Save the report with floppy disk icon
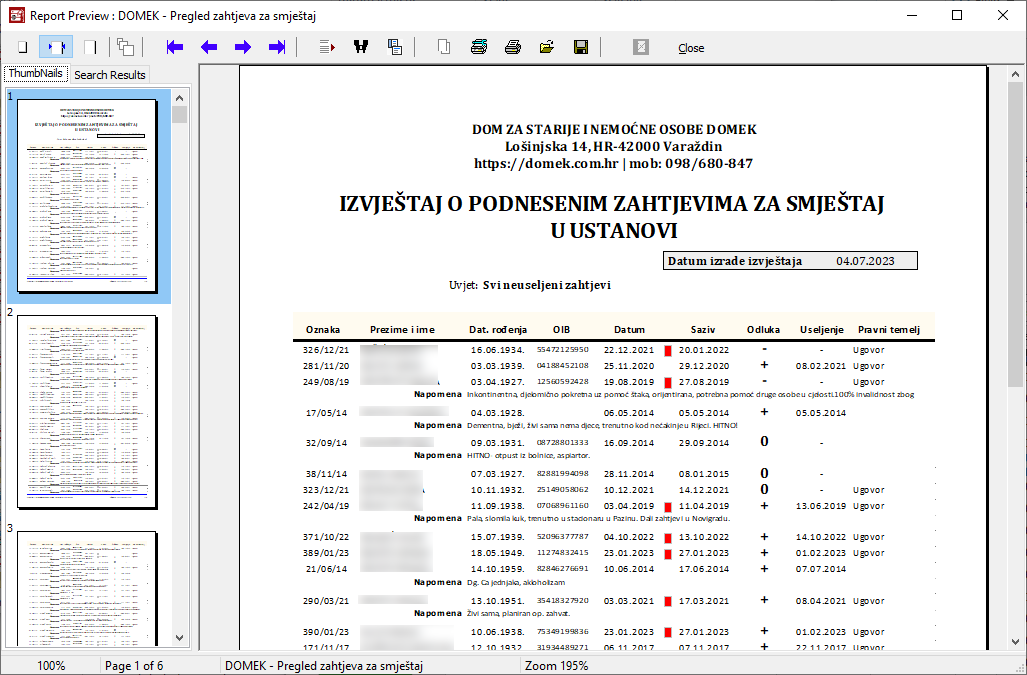 click(580, 47)
